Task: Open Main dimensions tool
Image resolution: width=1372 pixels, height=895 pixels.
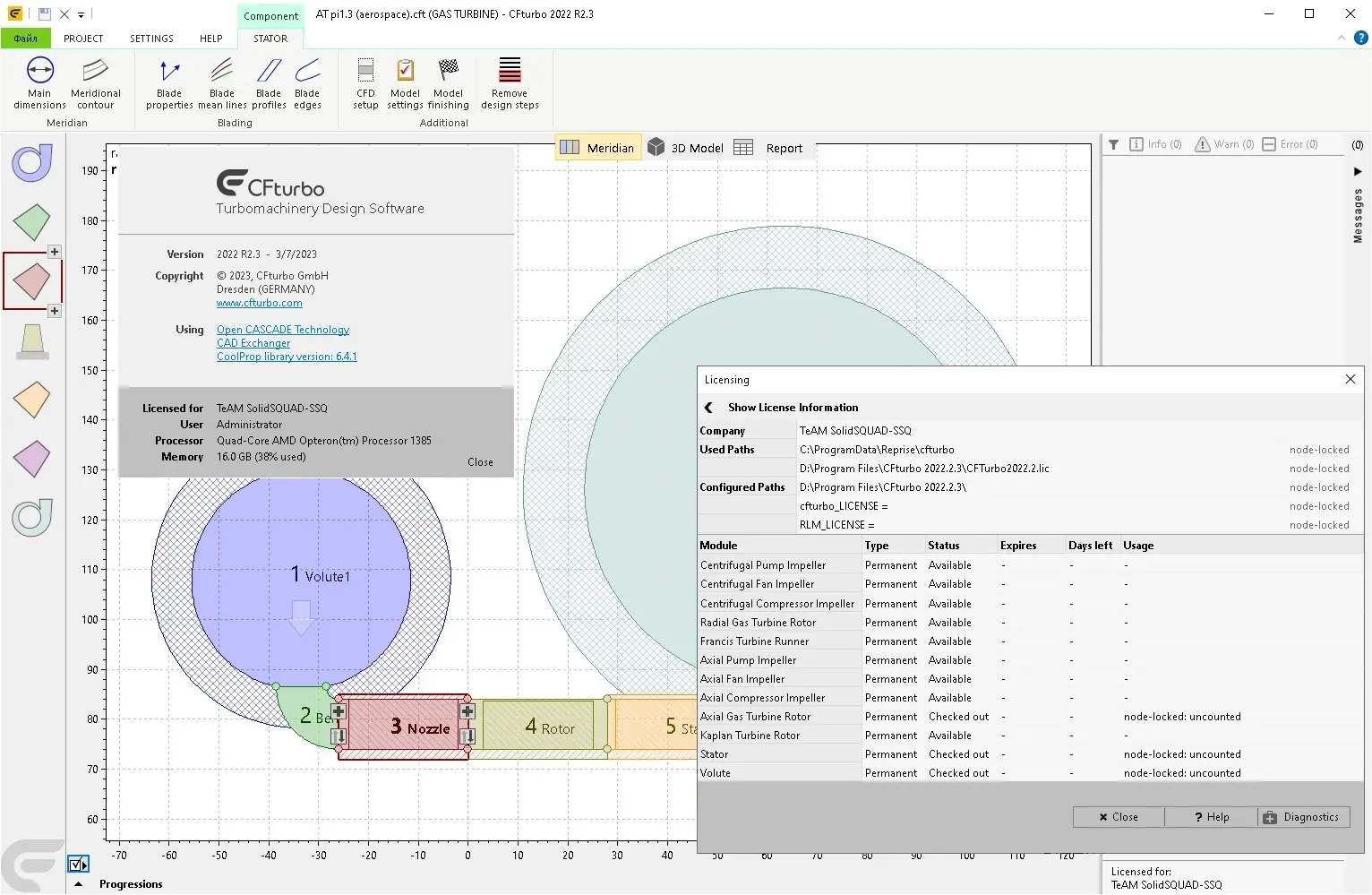Action: pos(39,83)
